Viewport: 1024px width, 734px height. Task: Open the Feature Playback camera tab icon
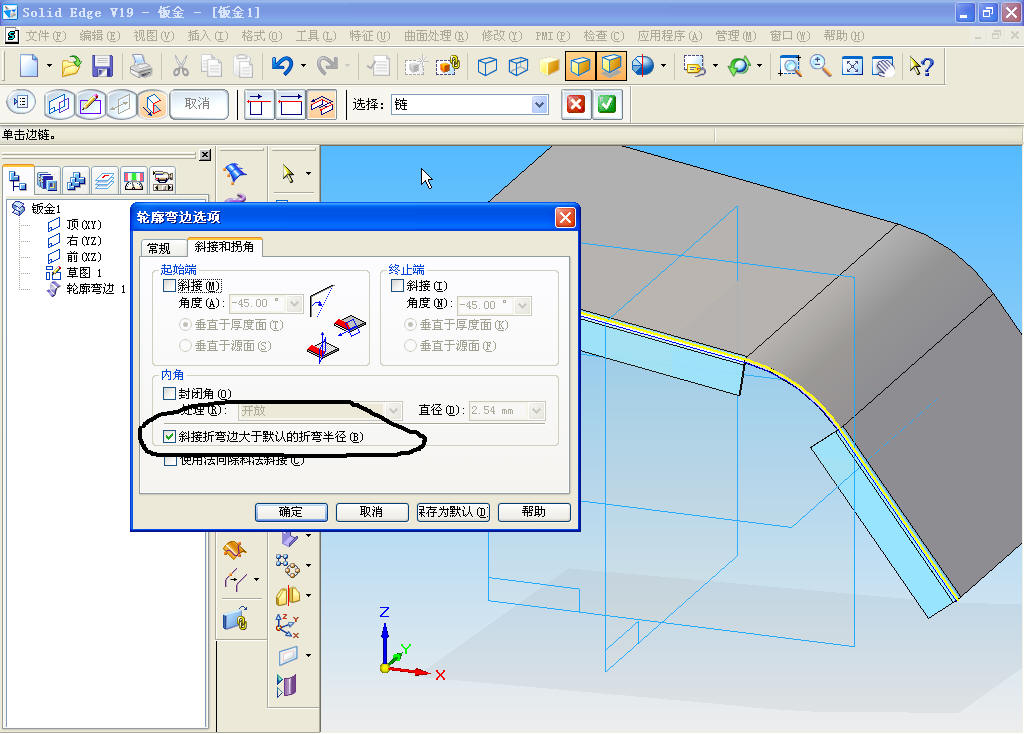pyautogui.click(x=163, y=180)
